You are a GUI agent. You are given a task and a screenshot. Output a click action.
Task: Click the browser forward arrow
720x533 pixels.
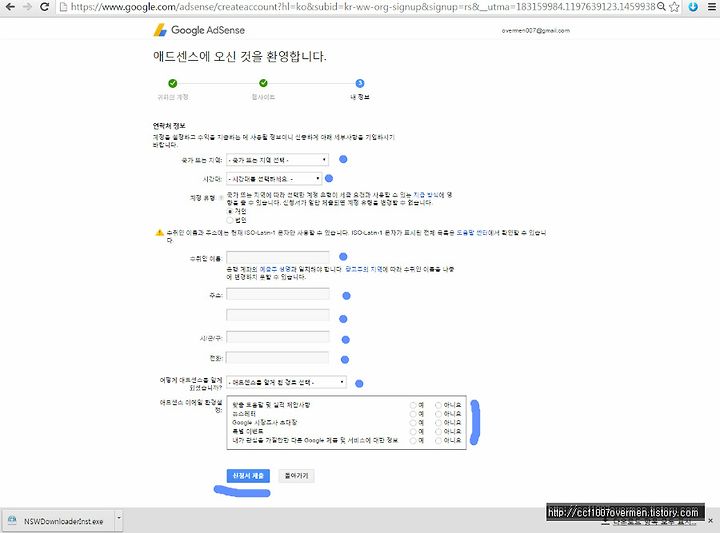click(27, 7)
